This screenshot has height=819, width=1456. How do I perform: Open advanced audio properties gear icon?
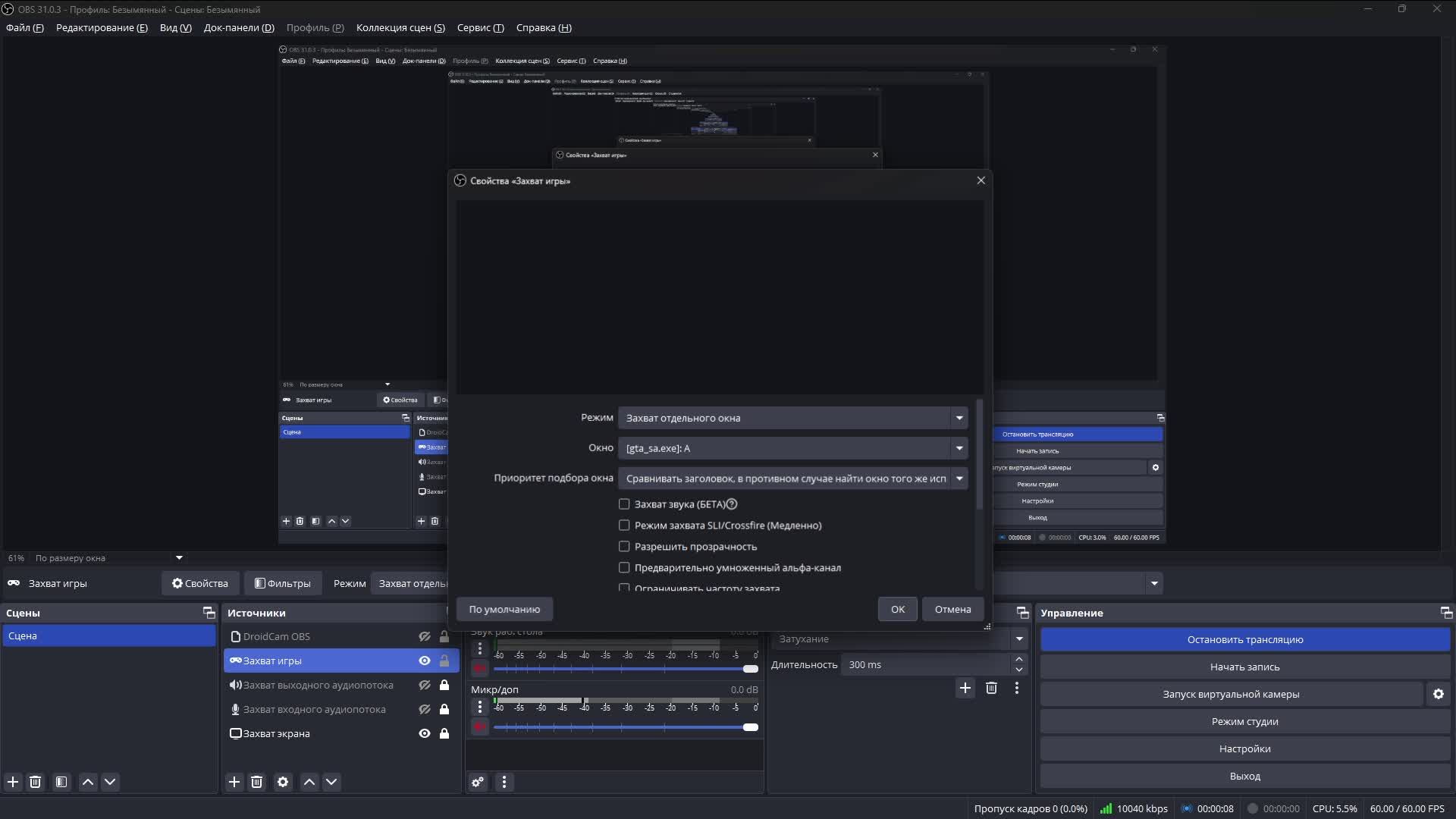[478, 782]
